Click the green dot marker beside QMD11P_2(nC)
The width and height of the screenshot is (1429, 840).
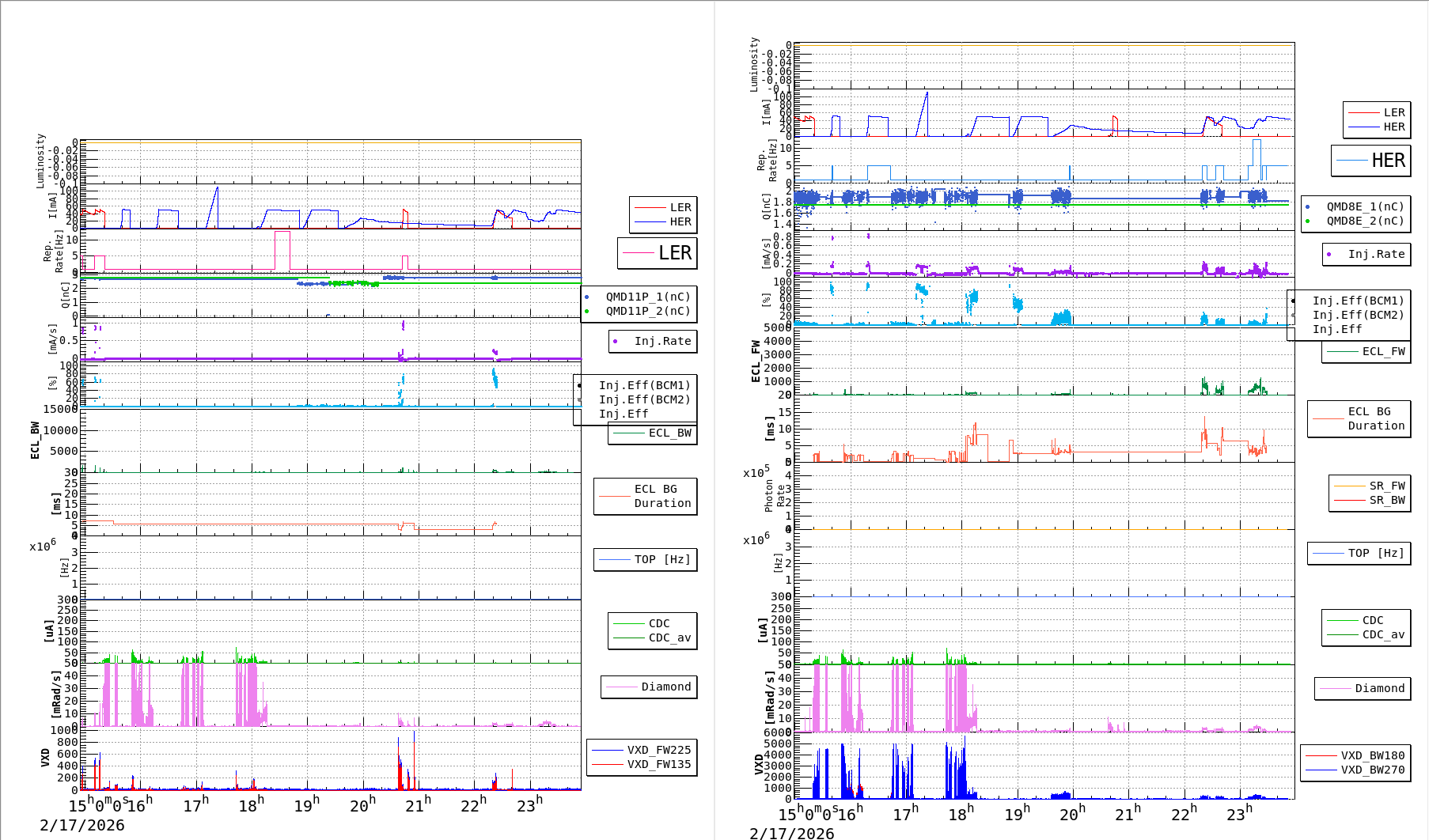(x=586, y=311)
